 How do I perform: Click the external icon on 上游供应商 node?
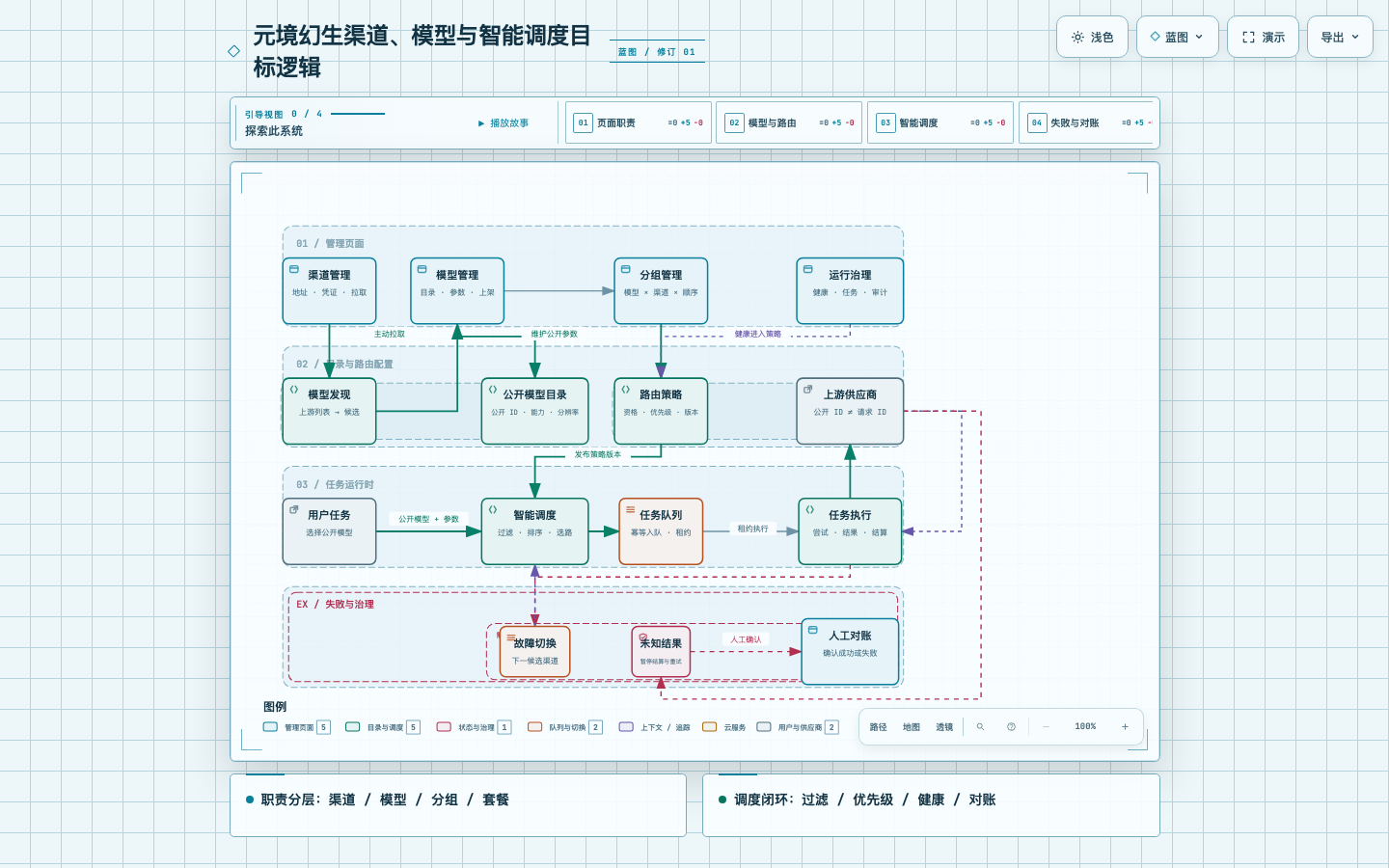807,390
